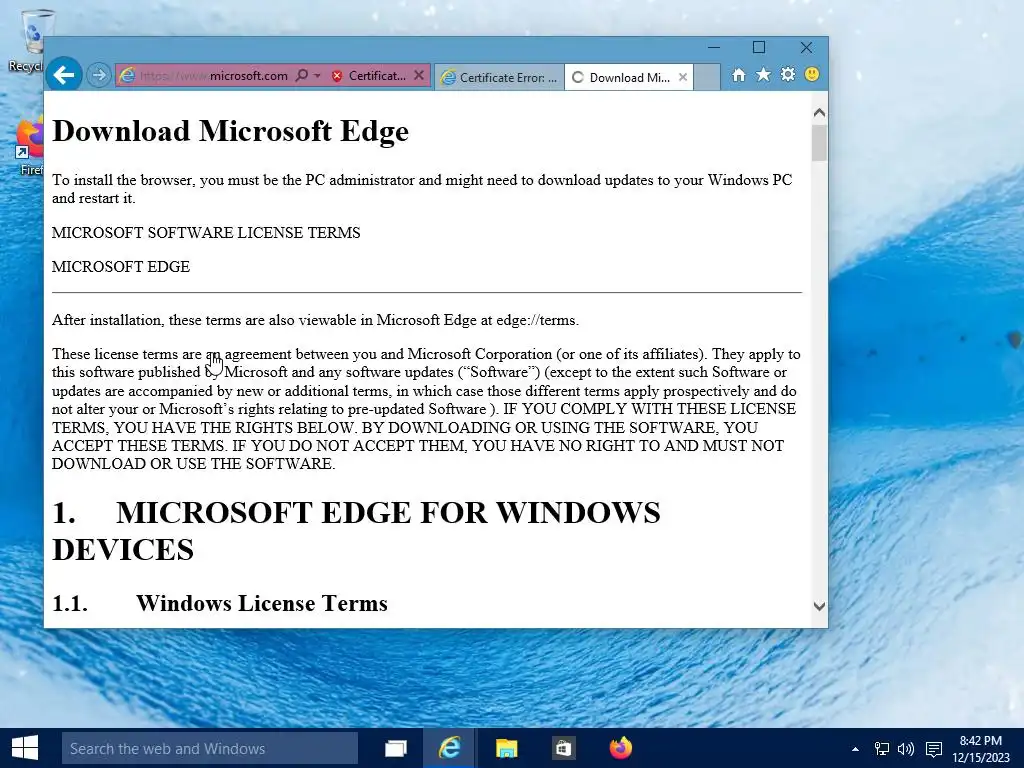Click the smiley feedback icon
This screenshot has height=768, width=1024.
tap(812, 74)
